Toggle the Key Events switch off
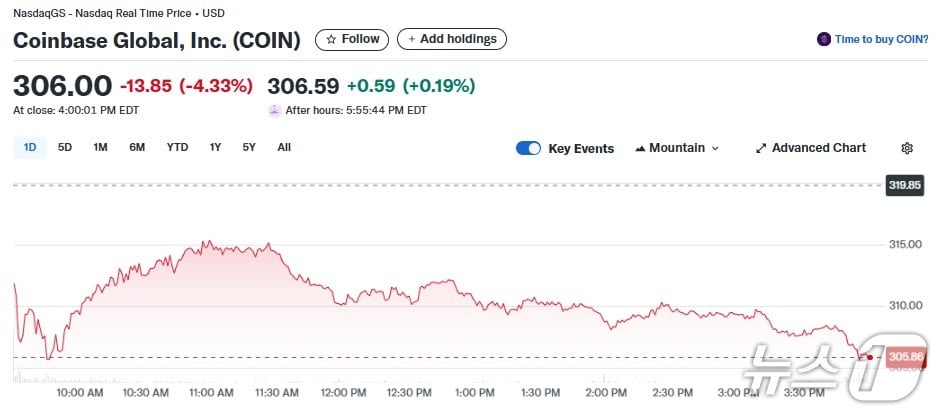Screen dimensions: 941x415 tap(528, 148)
